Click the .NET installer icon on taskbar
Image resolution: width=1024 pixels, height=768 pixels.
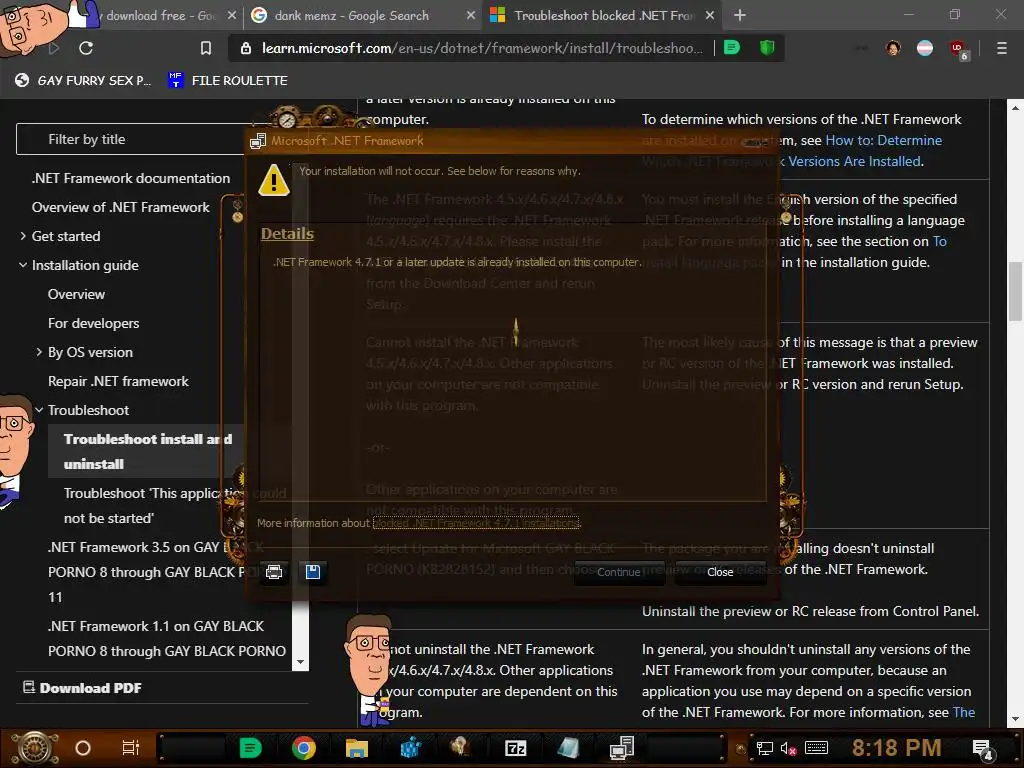(621, 748)
